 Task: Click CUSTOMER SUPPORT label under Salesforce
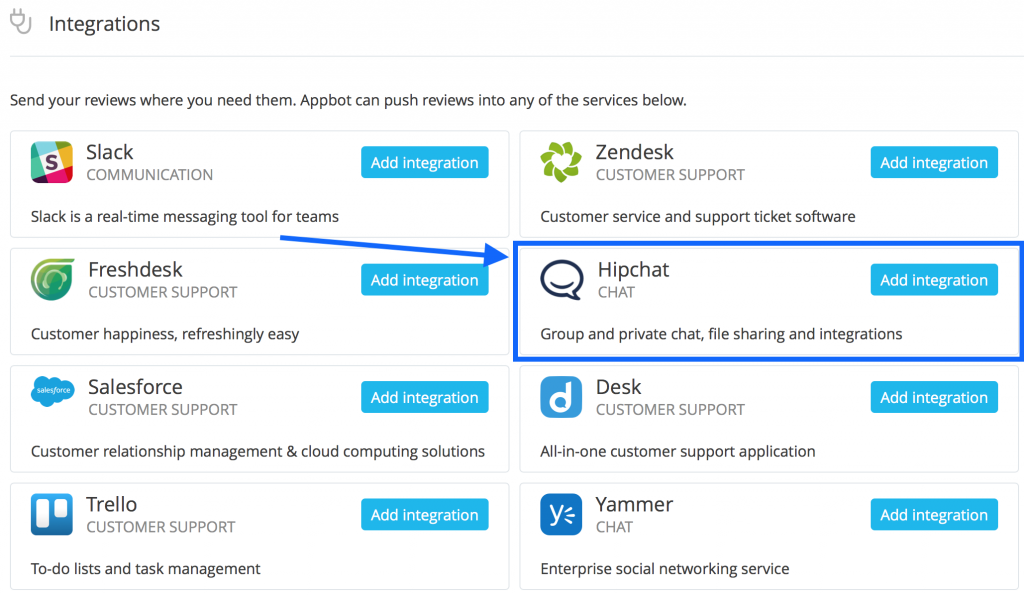tap(163, 410)
